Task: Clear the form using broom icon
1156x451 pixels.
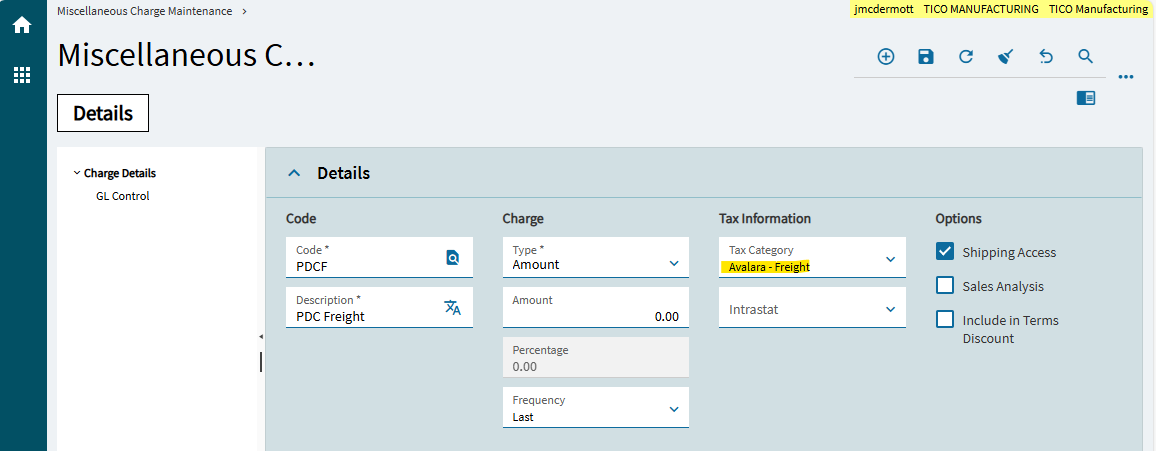Action: pyautogui.click(x=1006, y=57)
